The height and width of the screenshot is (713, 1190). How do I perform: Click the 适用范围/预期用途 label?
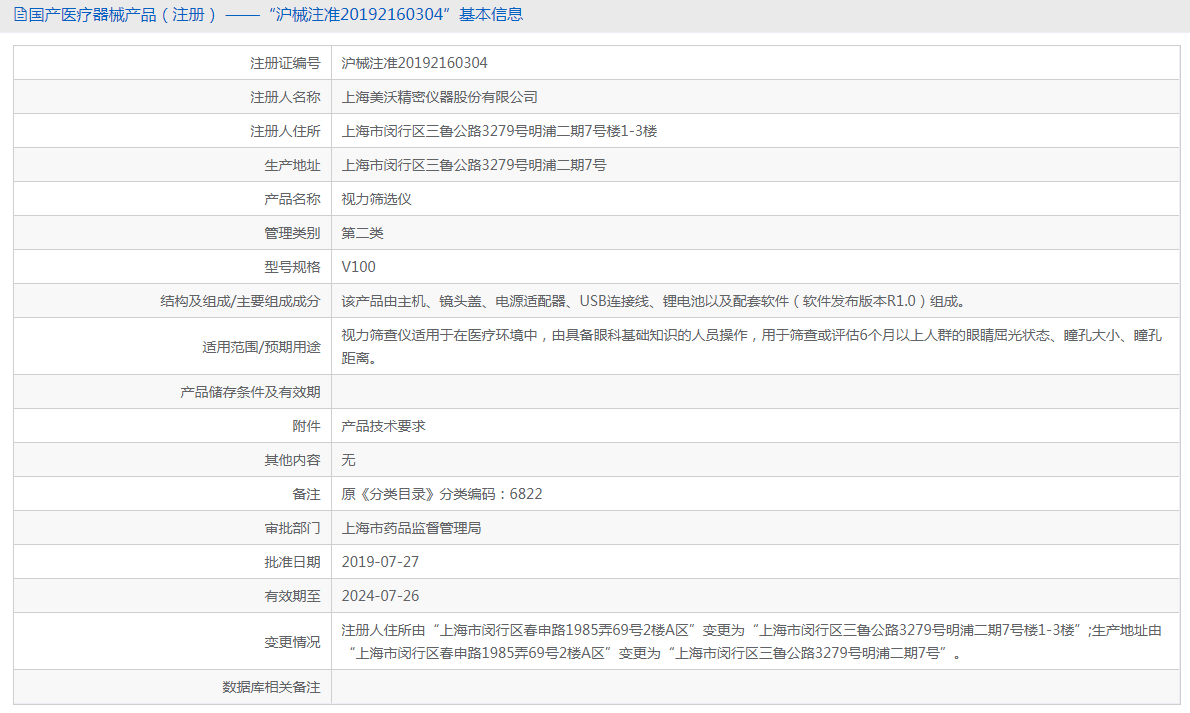(261, 347)
